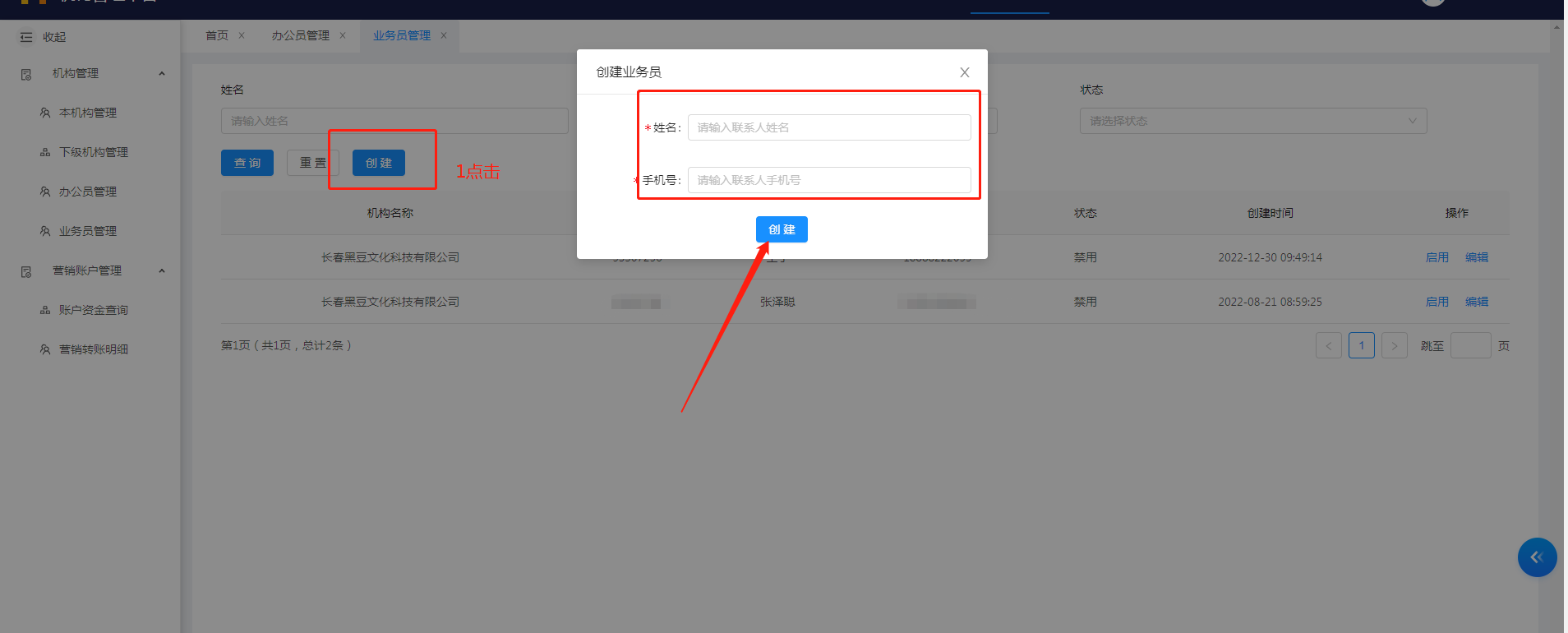This screenshot has height=633, width=1568.
Task: Click the 第1页（共1页，总计2条） summary text
Action: [x=287, y=345]
